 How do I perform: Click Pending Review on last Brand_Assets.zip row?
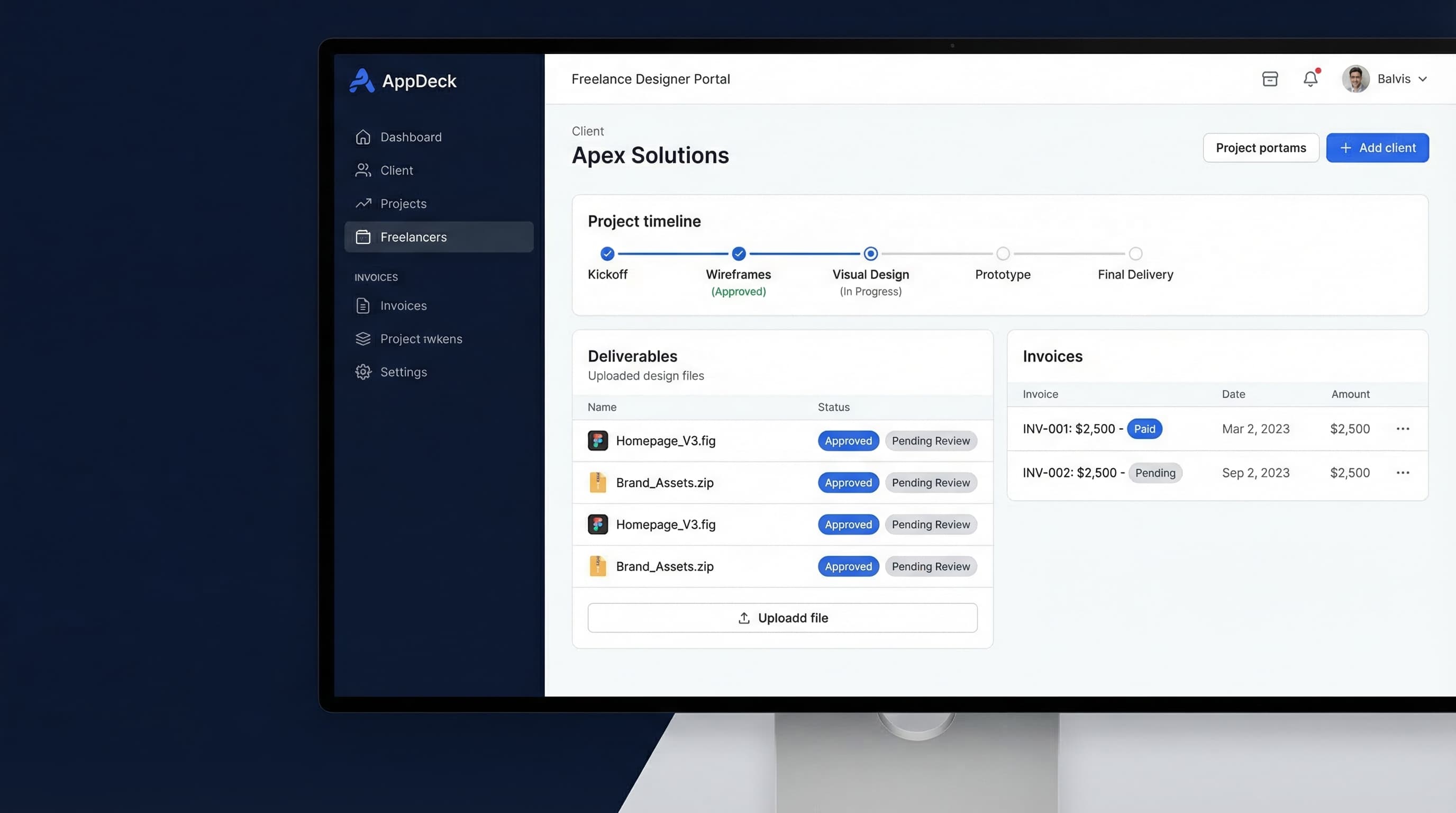931,566
